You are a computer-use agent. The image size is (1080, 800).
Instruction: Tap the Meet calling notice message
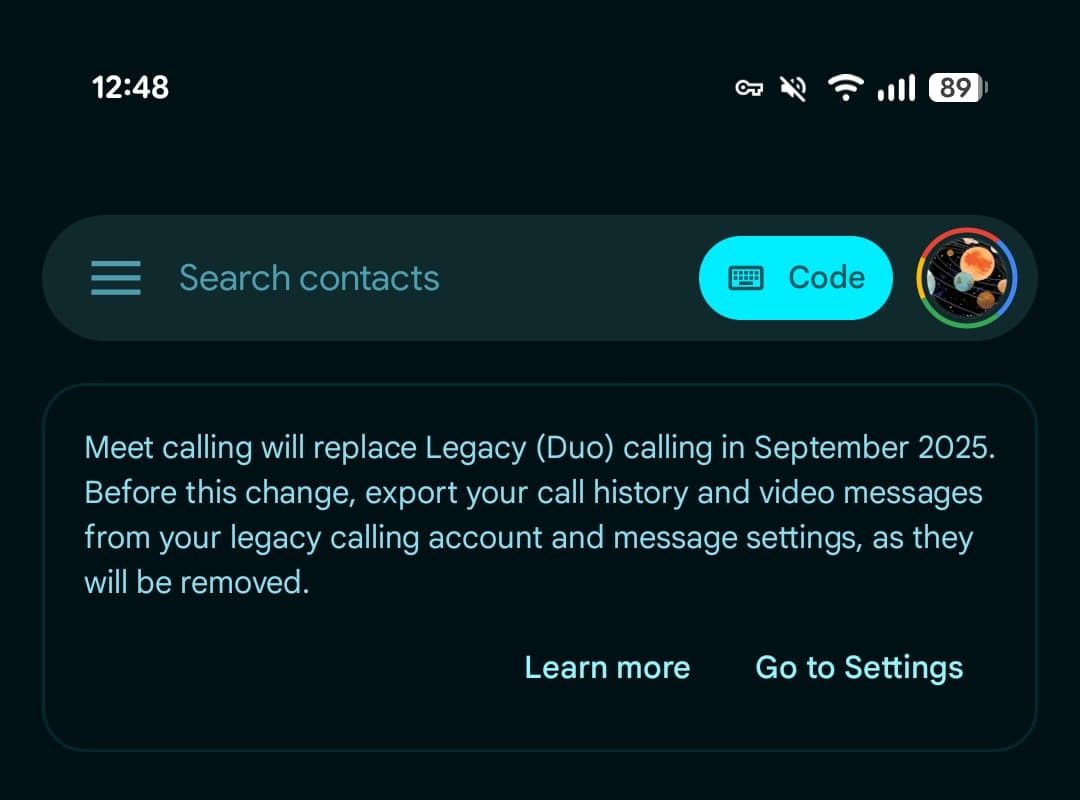(x=539, y=515)
